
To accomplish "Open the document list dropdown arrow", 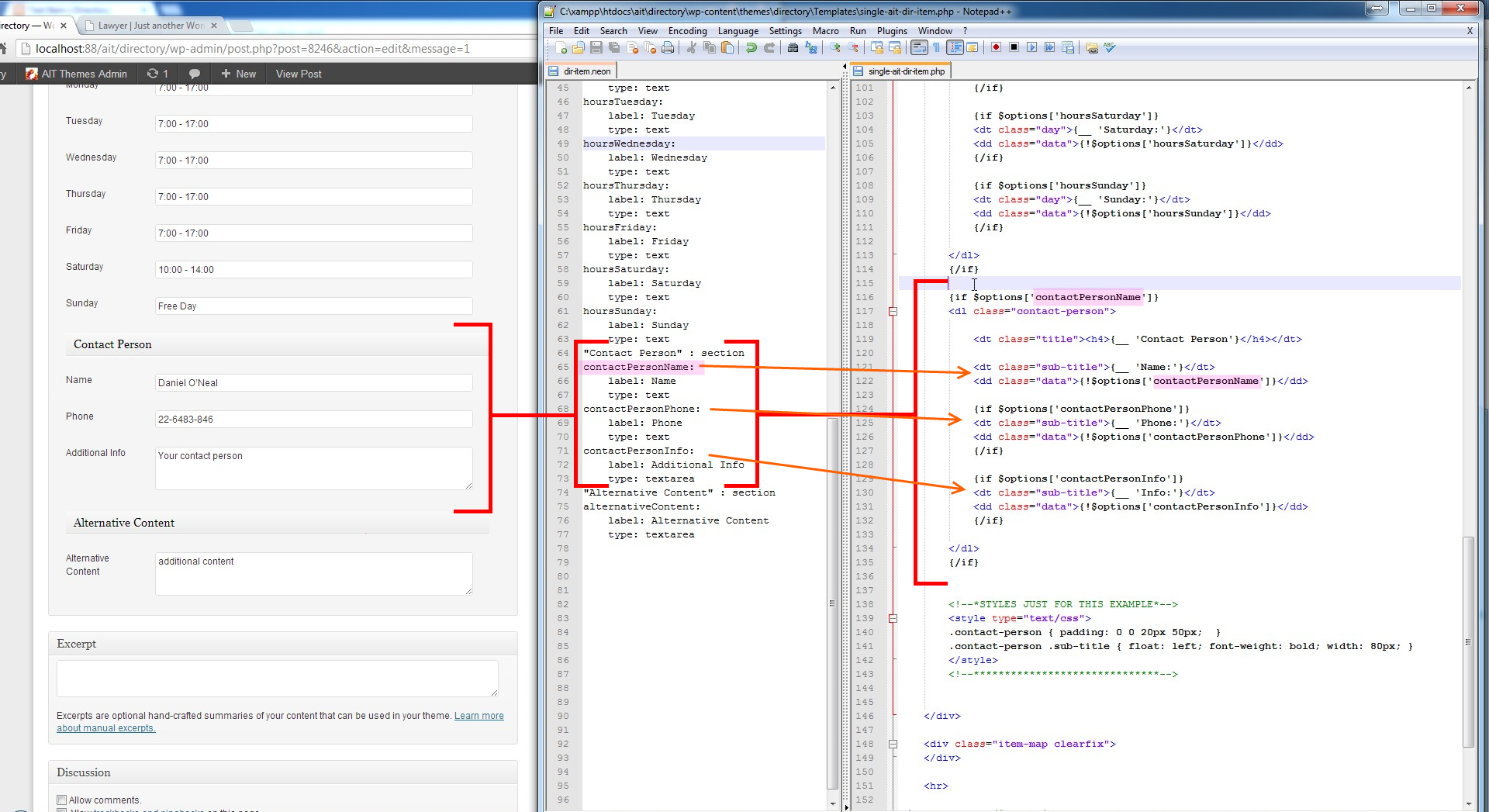I will coord(844,66).
